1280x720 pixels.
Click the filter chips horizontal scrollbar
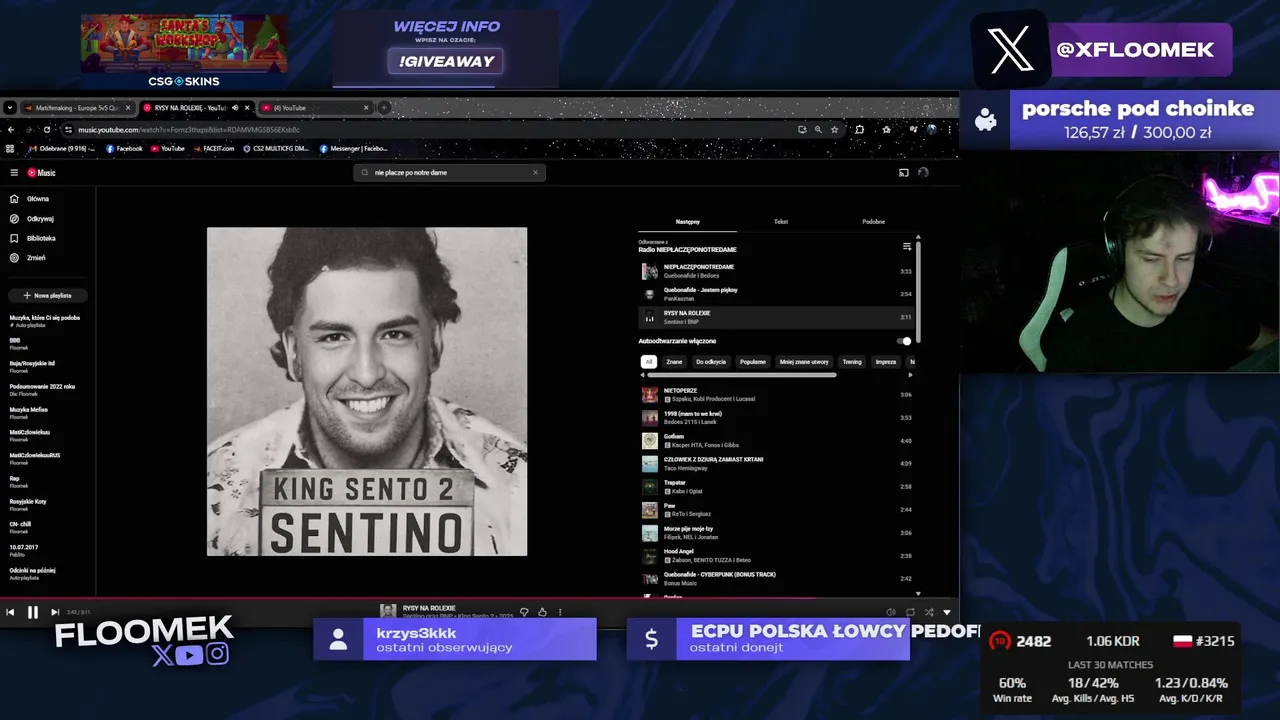pyautogui.click(x=740, y=375)
